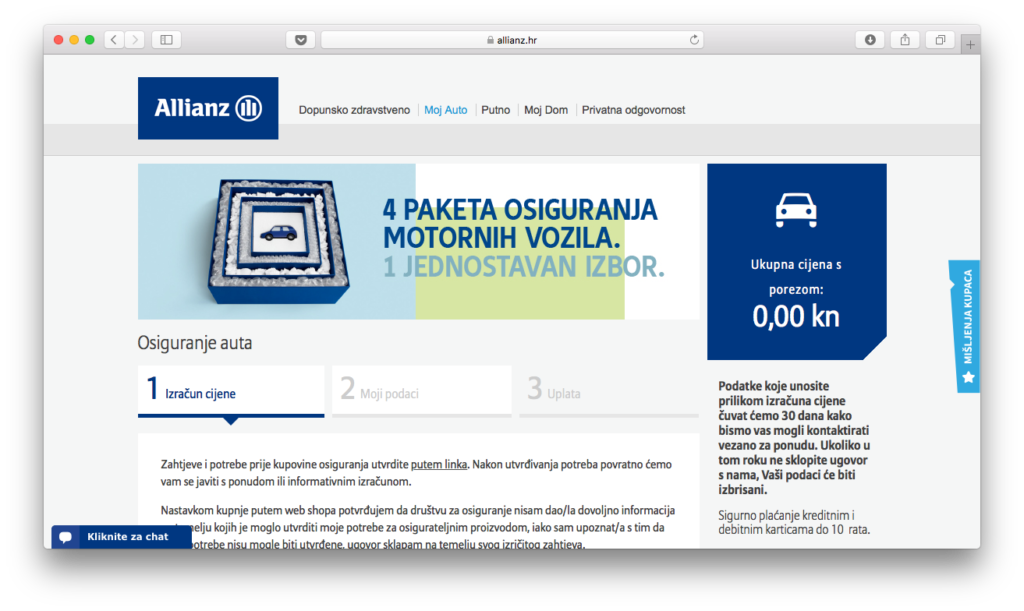The image size is (1024, 611).
Task: Click the white car icon
Action: pyautogui.click(x=796, y=210)
